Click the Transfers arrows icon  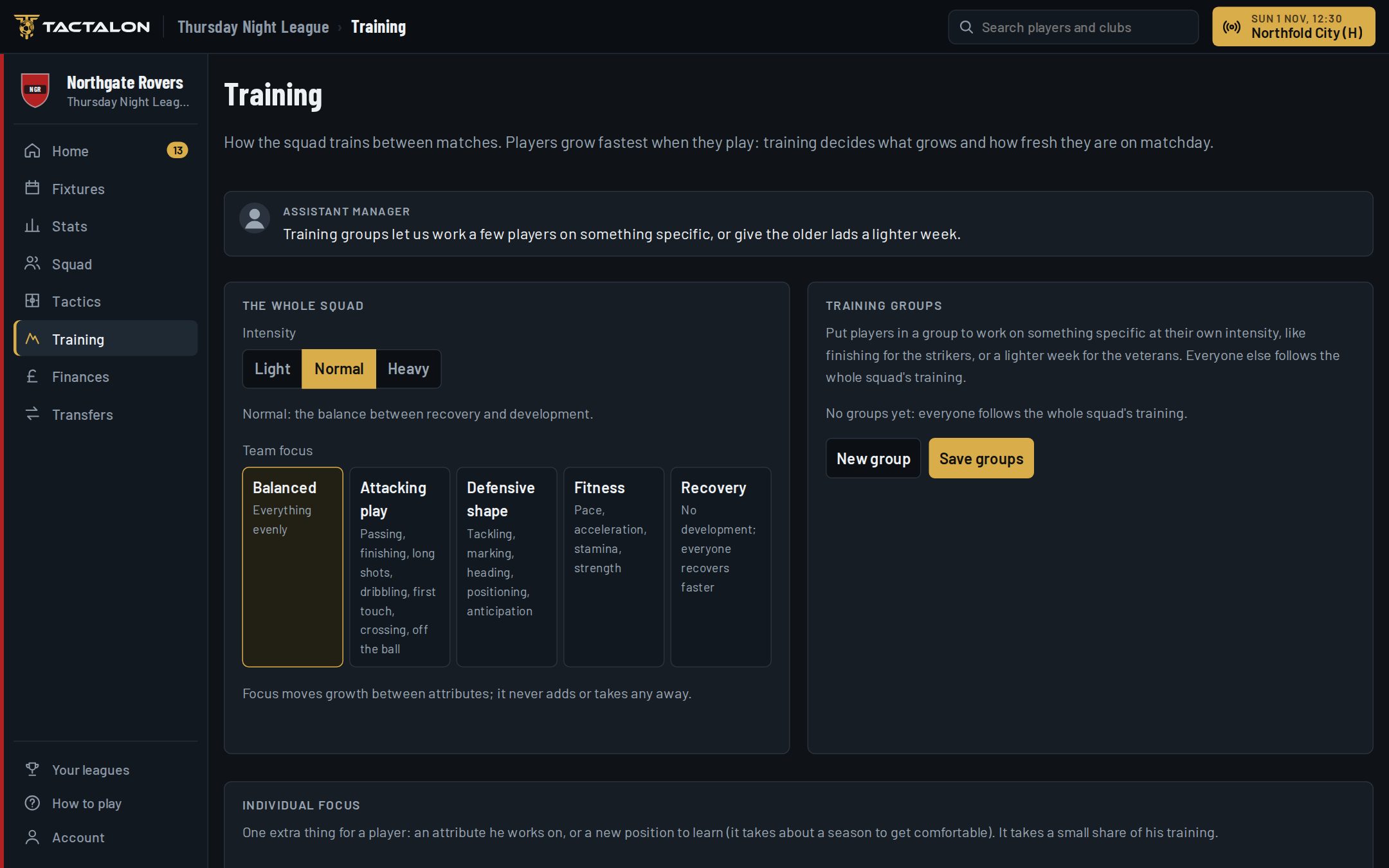(x=32, y=414)
